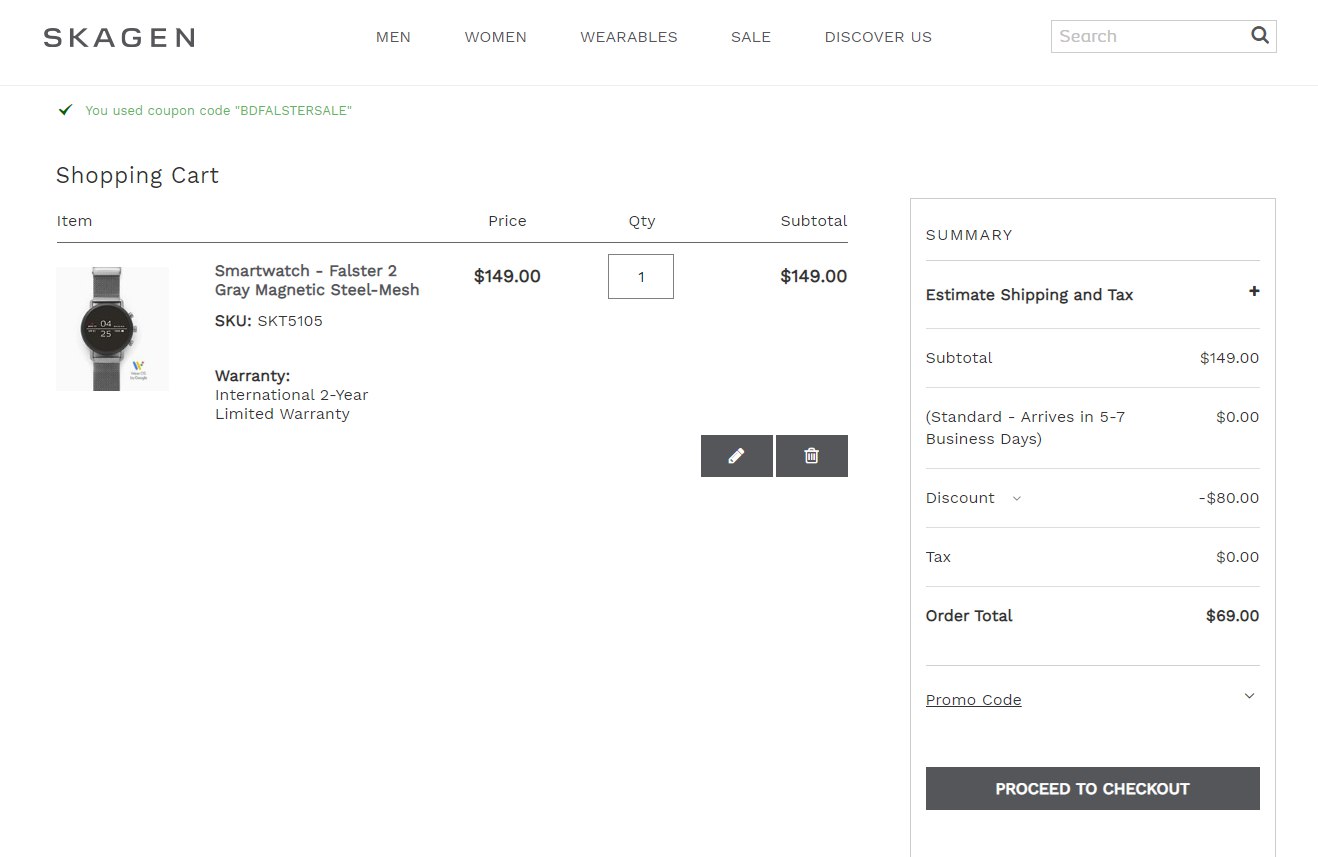1318x857 pixels.
Task: Open the Falster 2 watch thumbnail
Action: pyautogui.click(x=112, y=329)
